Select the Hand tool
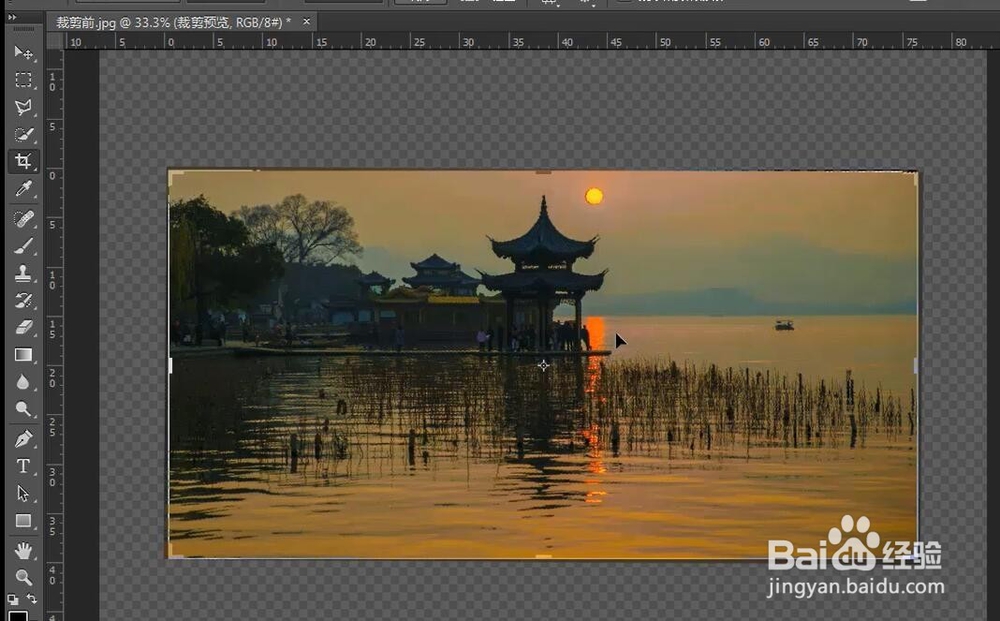Image resolution: width=1000 pixels, height=621 pixels. coord(23,550)
